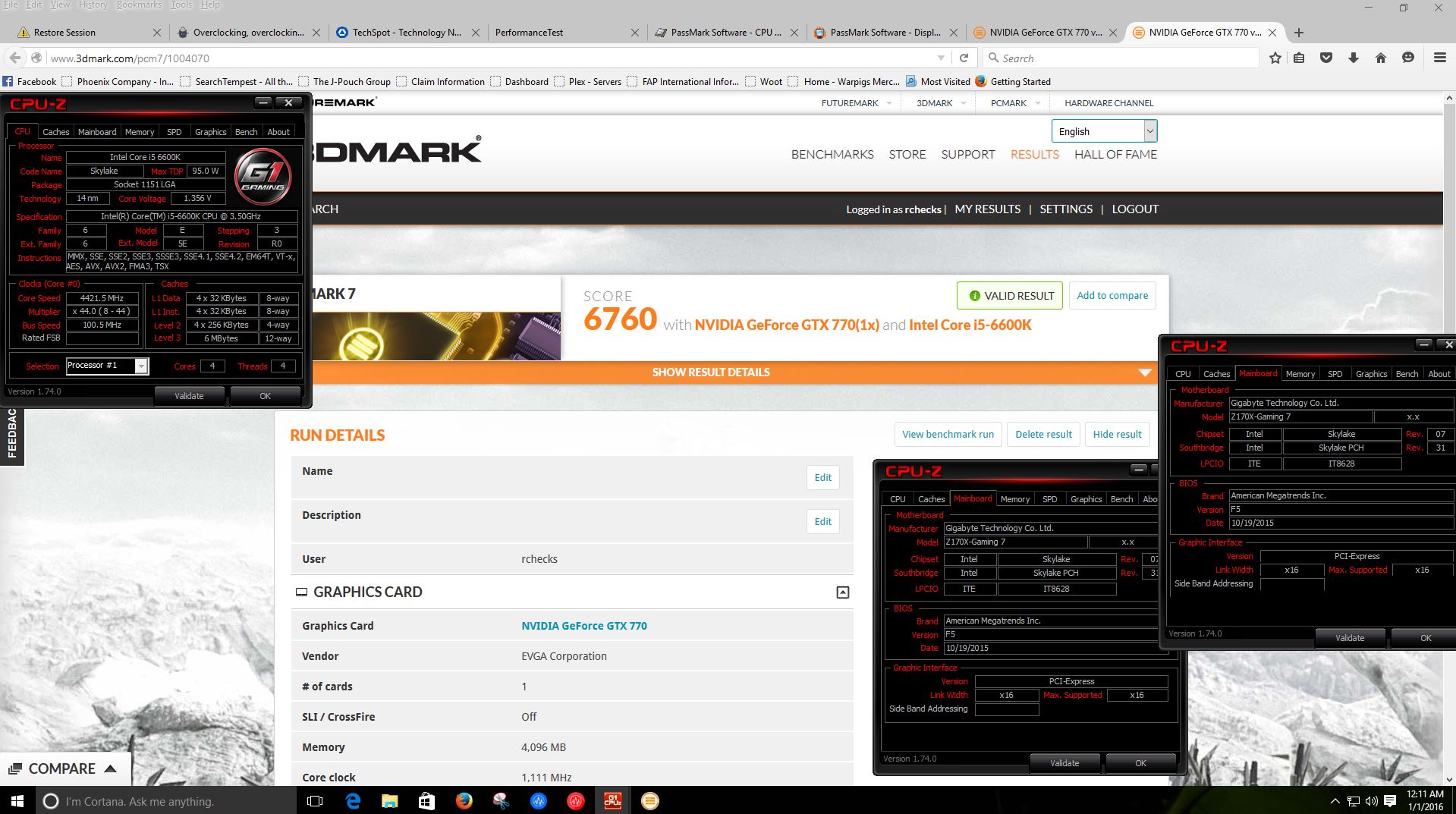1456x814 pixels.
Task: Open a new tab with the plus button
Action: 1299,33
